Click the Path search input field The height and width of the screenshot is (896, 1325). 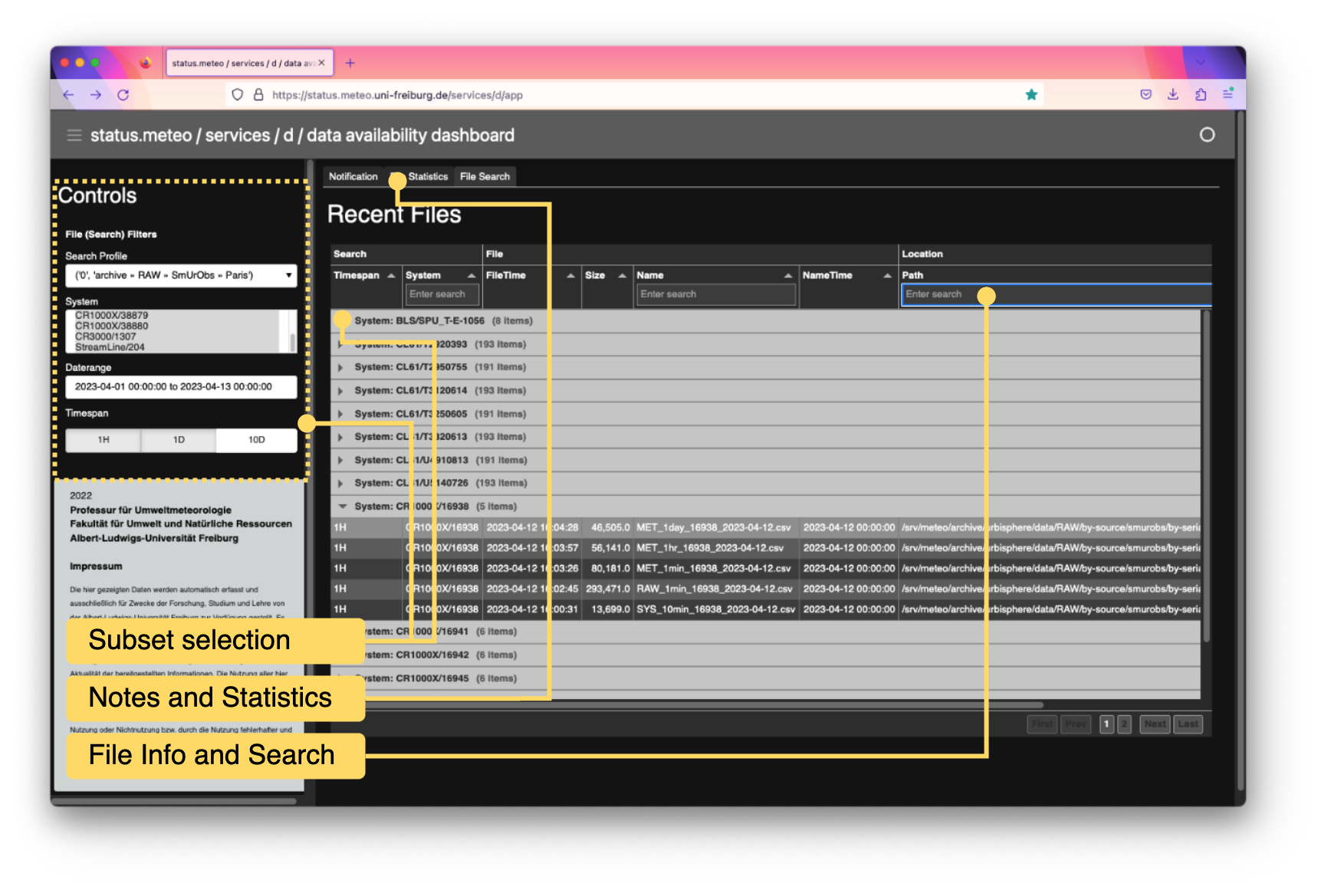pyautogui.click(x=1055, y=294)
